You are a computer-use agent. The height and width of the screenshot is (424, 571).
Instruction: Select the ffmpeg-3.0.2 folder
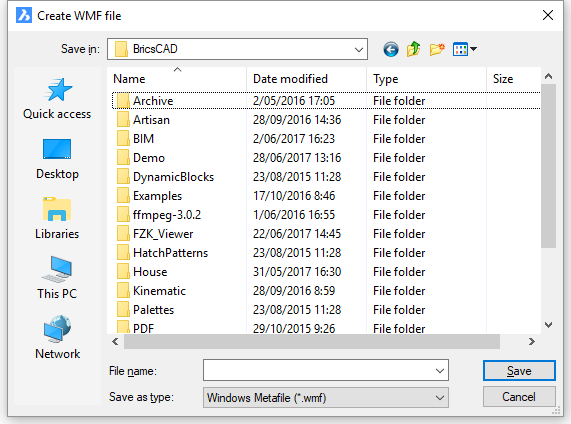click(x=167, y=215)
